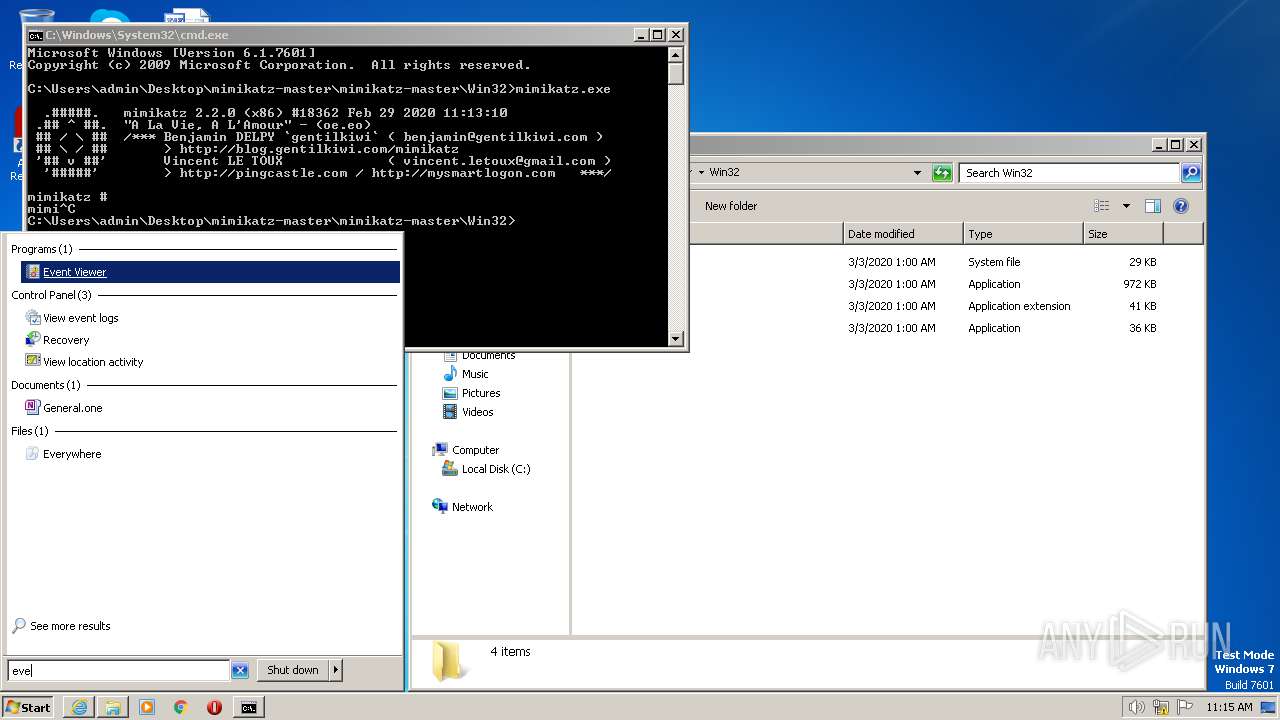Open Local Disk (C:) in navigation pane

point(496,469)
